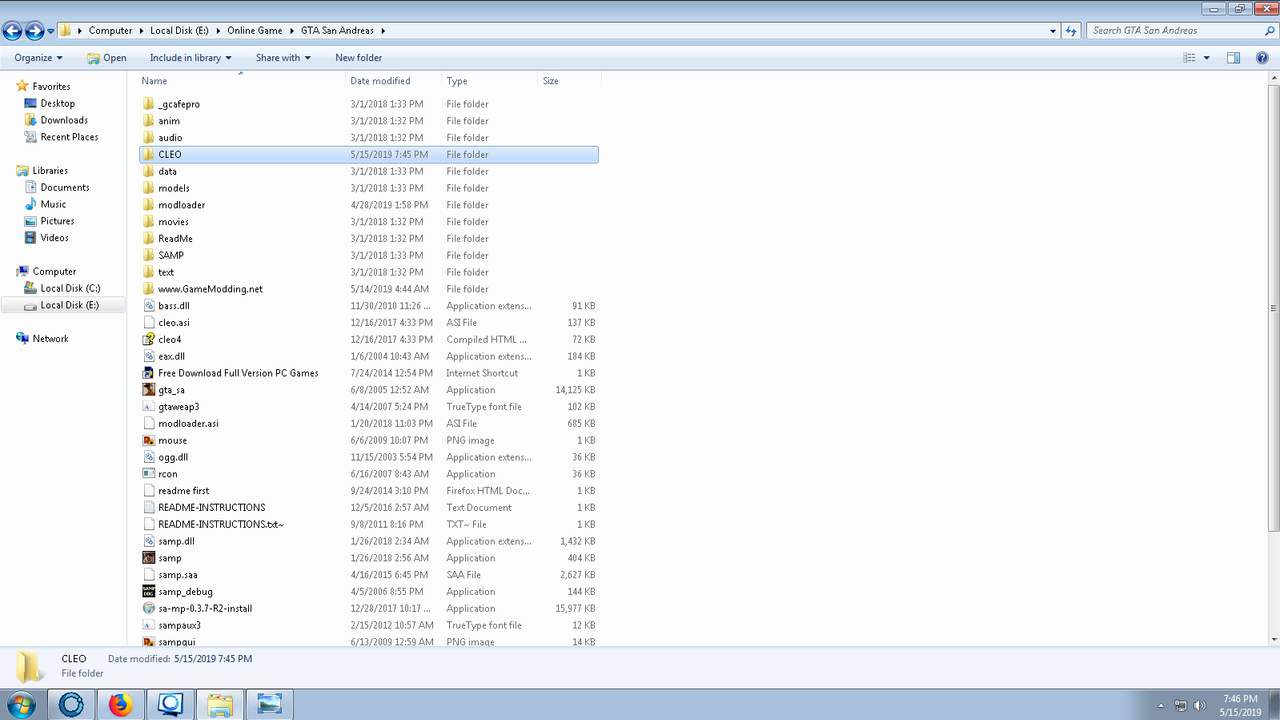Click the Favorites star icon
This screenshot has width=1280, height=720.
(x=22, y=87)
